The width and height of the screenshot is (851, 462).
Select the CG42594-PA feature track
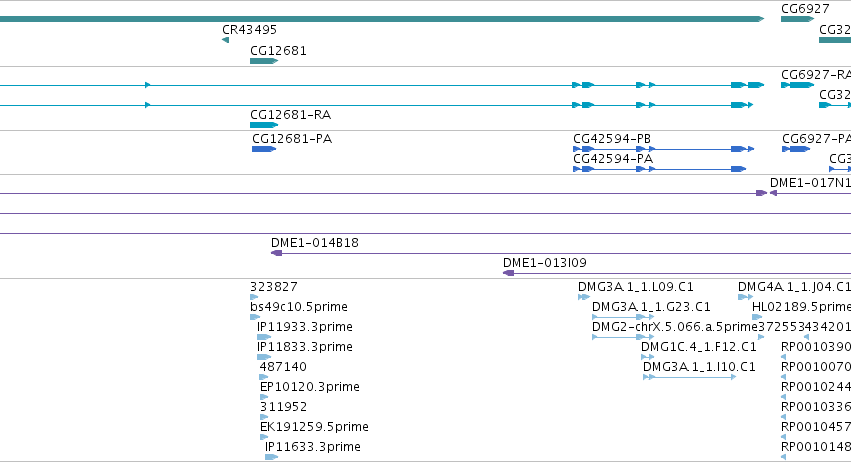click(659, 169)
